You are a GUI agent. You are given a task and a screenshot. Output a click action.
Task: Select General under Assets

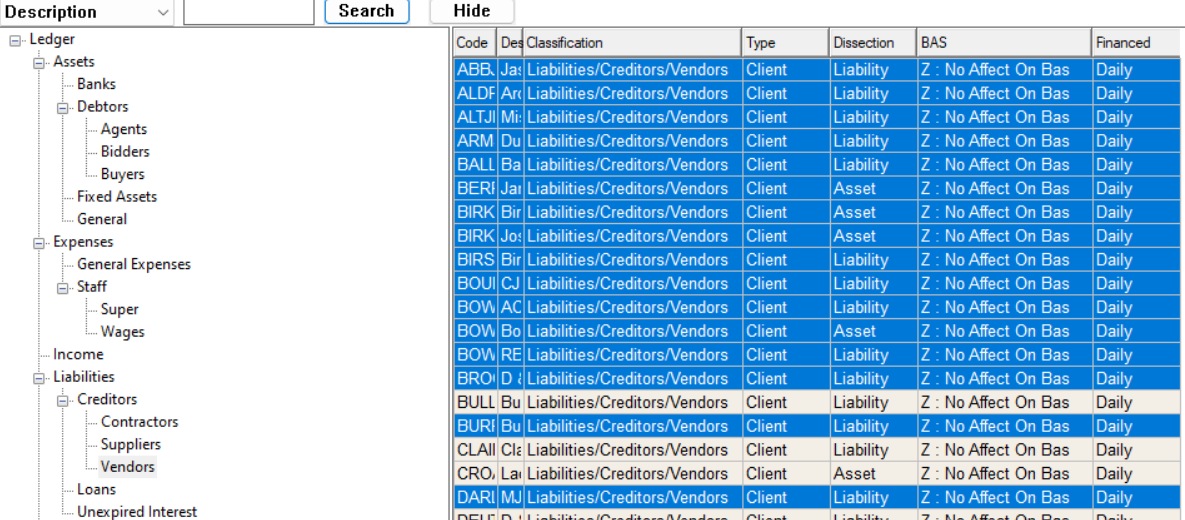102,219
